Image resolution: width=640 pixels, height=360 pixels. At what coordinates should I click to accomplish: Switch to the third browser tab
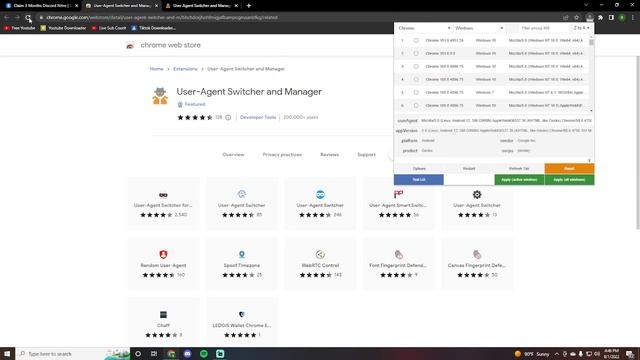click(x=202, y=6)
